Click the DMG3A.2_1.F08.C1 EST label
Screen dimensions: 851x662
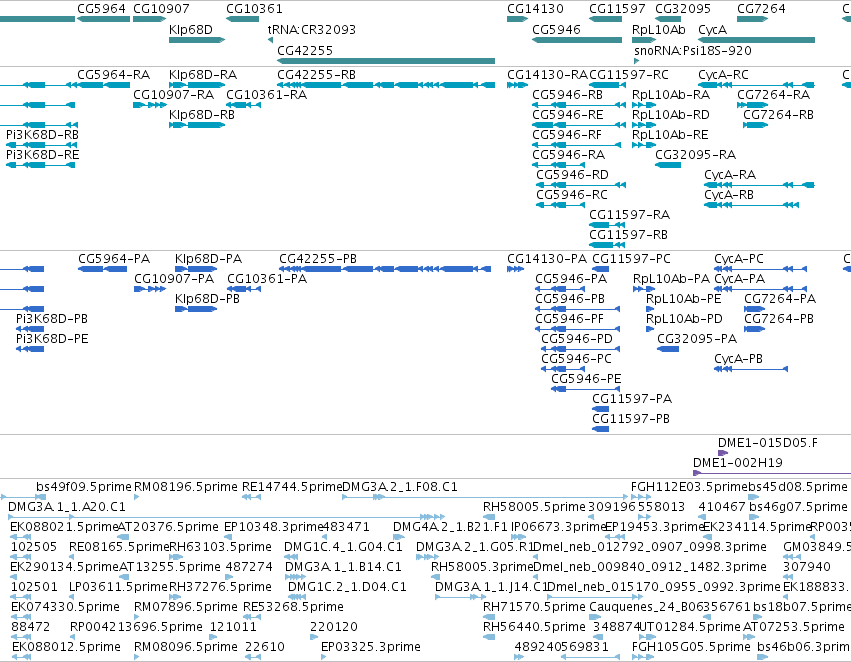pyautogui.click(x=400, y=487)
